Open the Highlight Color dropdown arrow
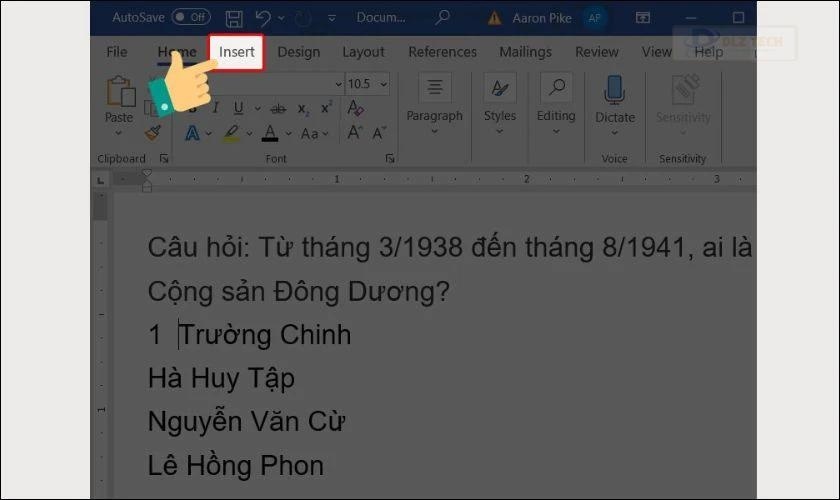 pyautogui.click(x=249, y=133)
